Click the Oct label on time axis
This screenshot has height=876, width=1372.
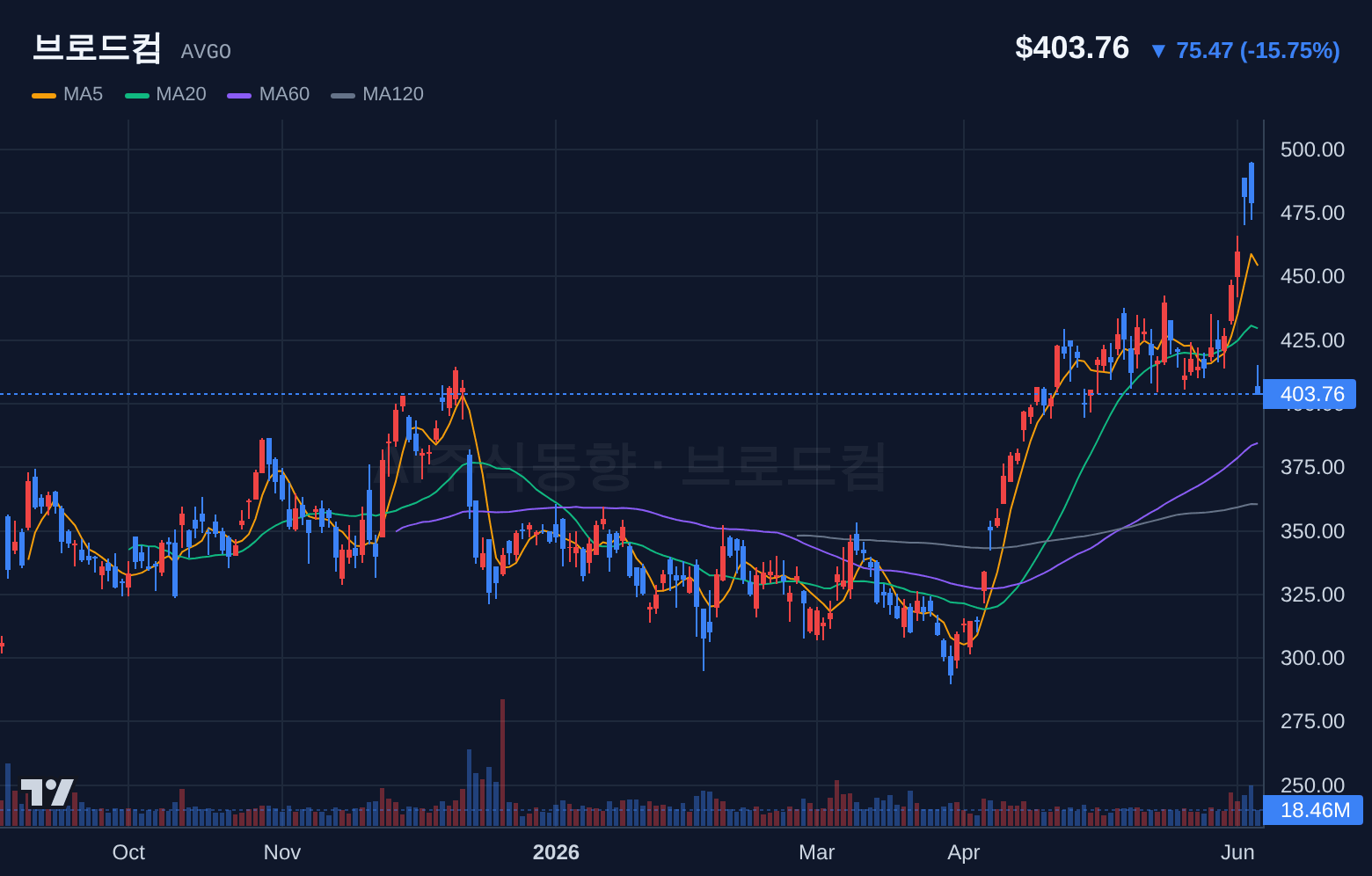[128, 852]
